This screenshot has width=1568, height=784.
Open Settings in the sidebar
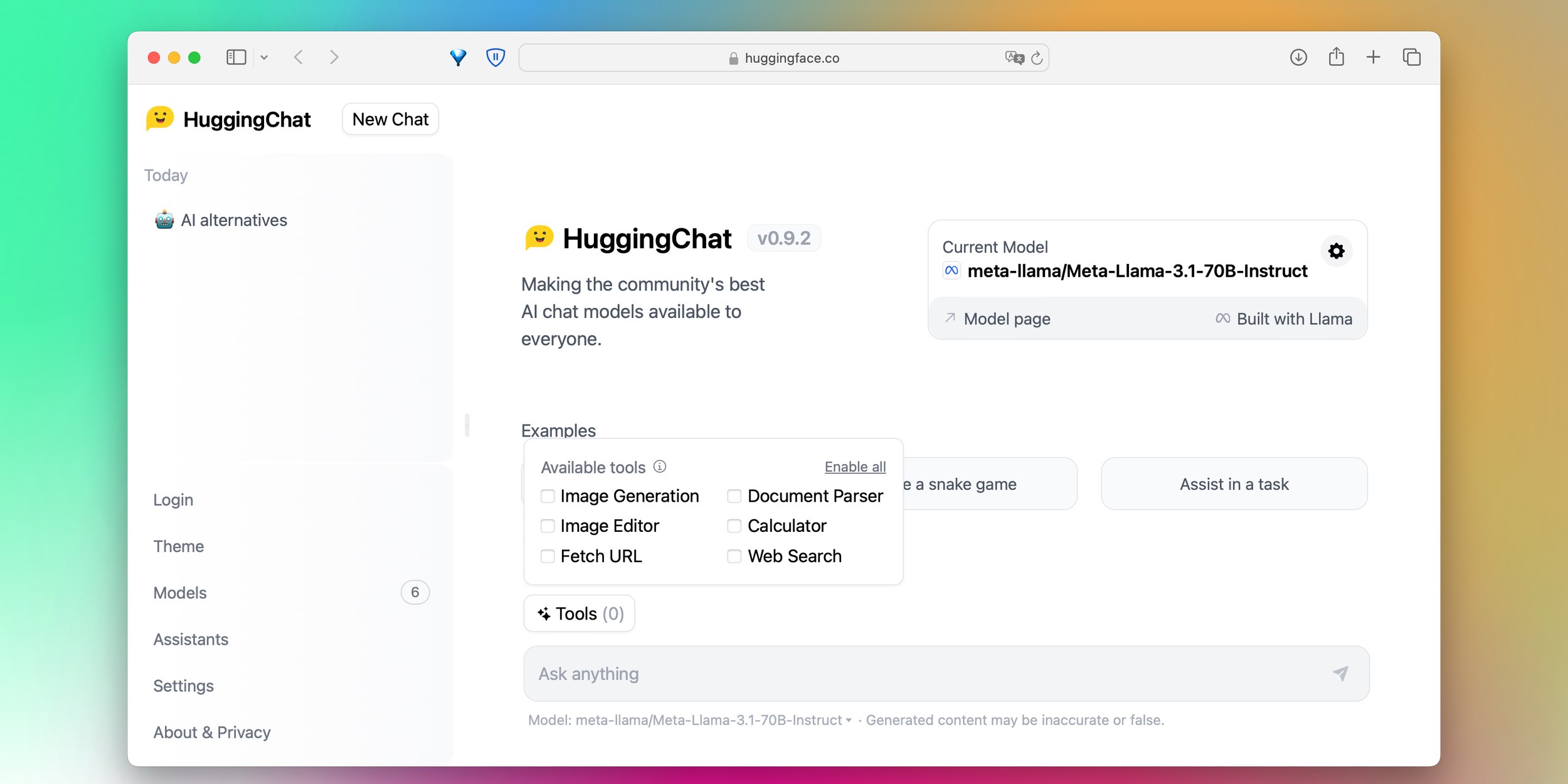(x=183, y=686)
